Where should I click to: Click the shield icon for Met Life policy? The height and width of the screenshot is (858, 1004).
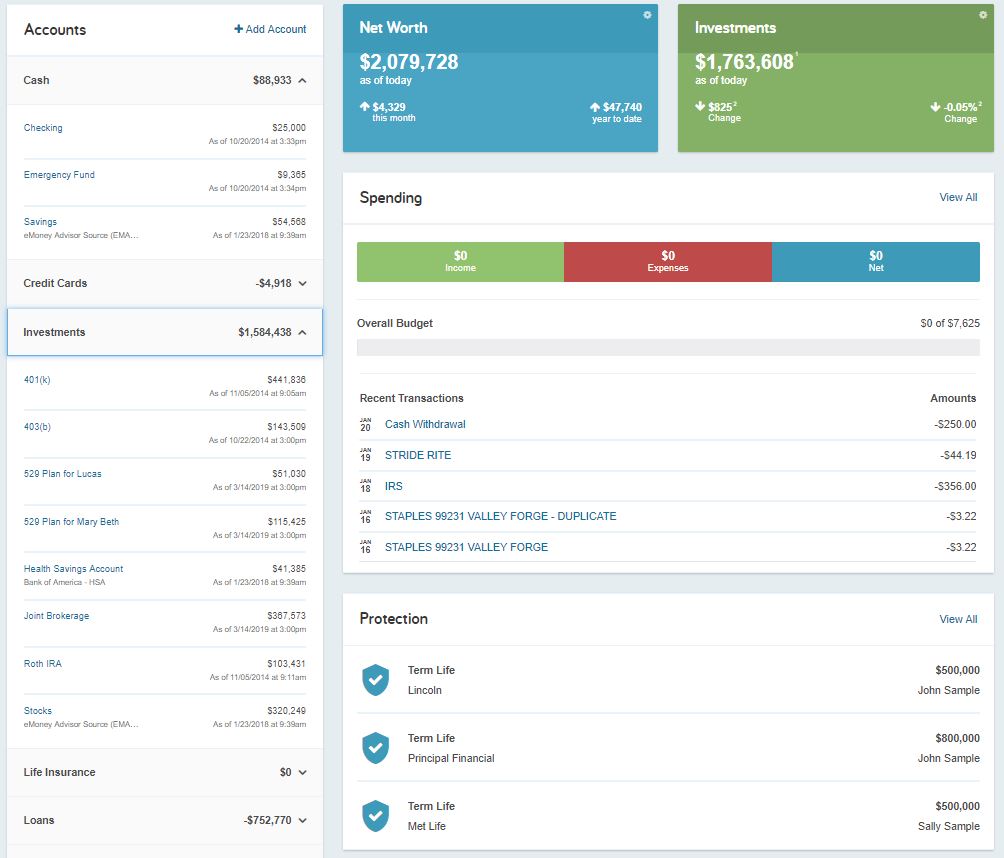click(x=375, y=815)
